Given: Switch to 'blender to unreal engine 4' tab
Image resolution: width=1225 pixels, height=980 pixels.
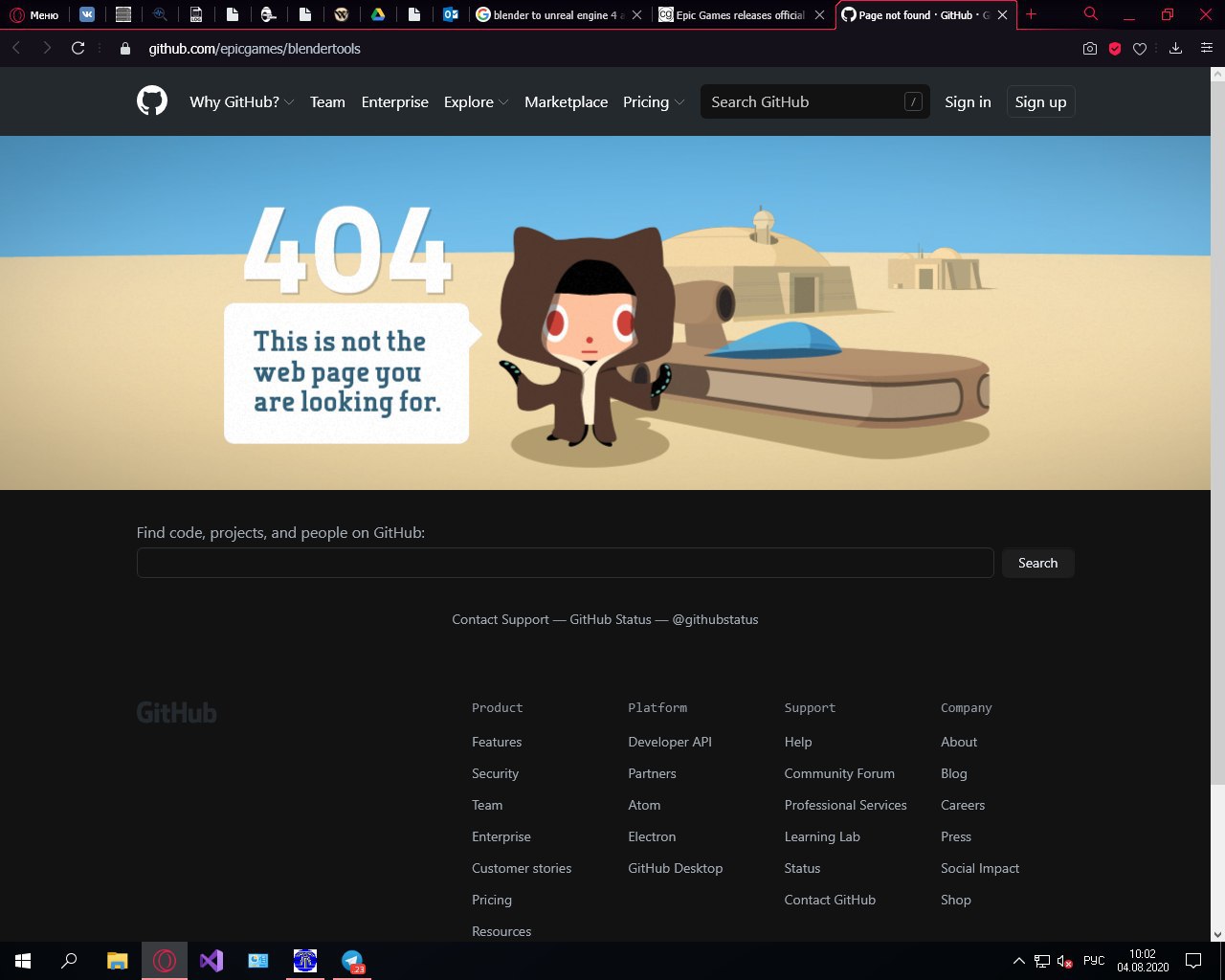Looking at the screenshot, I should coord(559,14).
